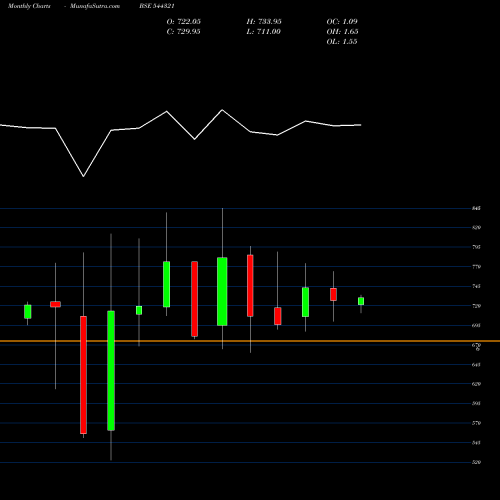Click the 620 price axis label
This screenshot has width=500, height=500.
click(x=476, y=384)
